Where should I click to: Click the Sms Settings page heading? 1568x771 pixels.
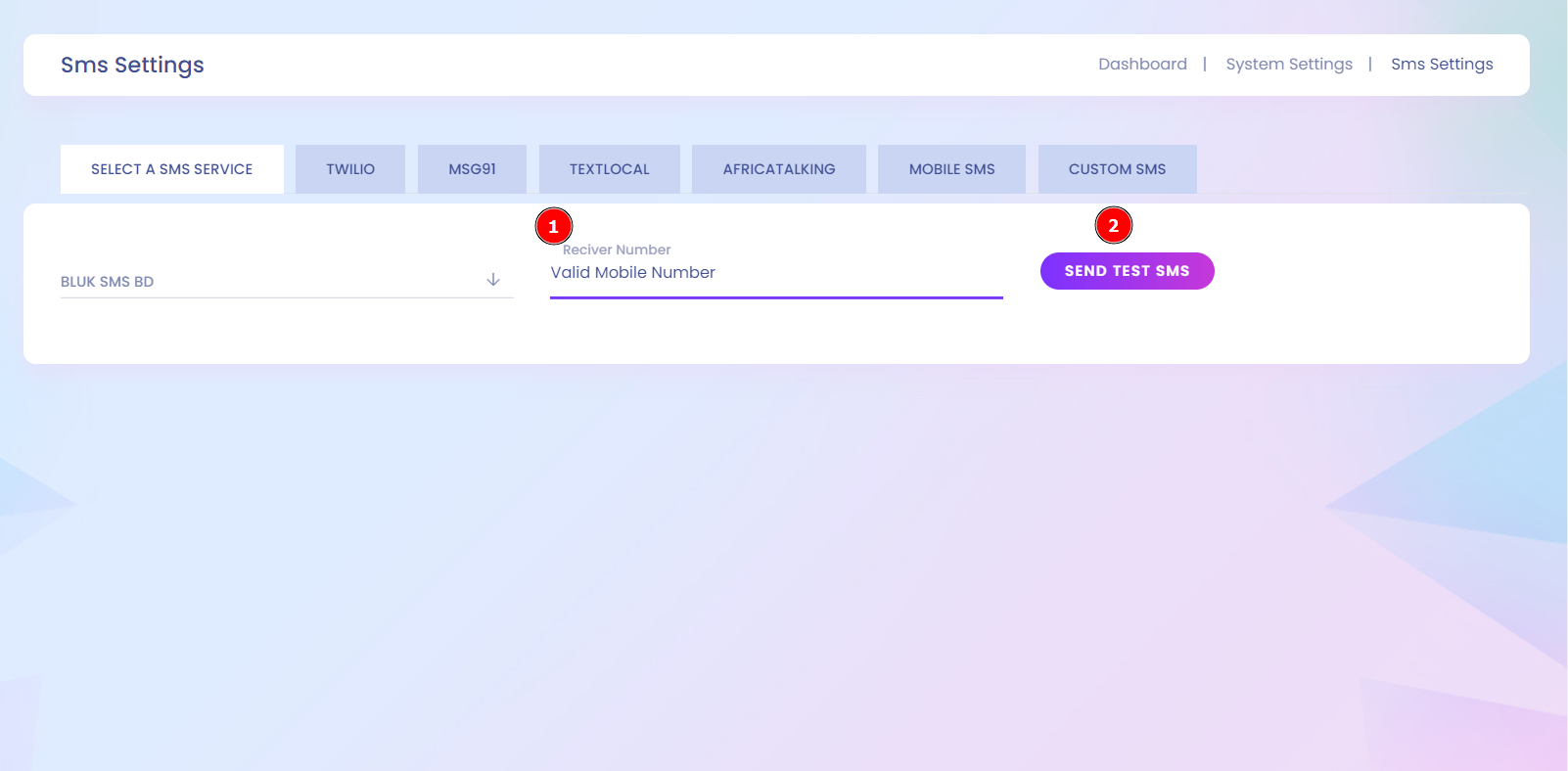(x=132, y=65)
